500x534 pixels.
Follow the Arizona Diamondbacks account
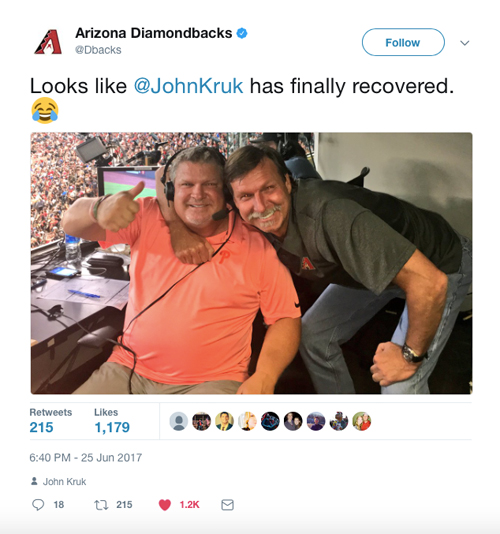(x=403, y=42)
